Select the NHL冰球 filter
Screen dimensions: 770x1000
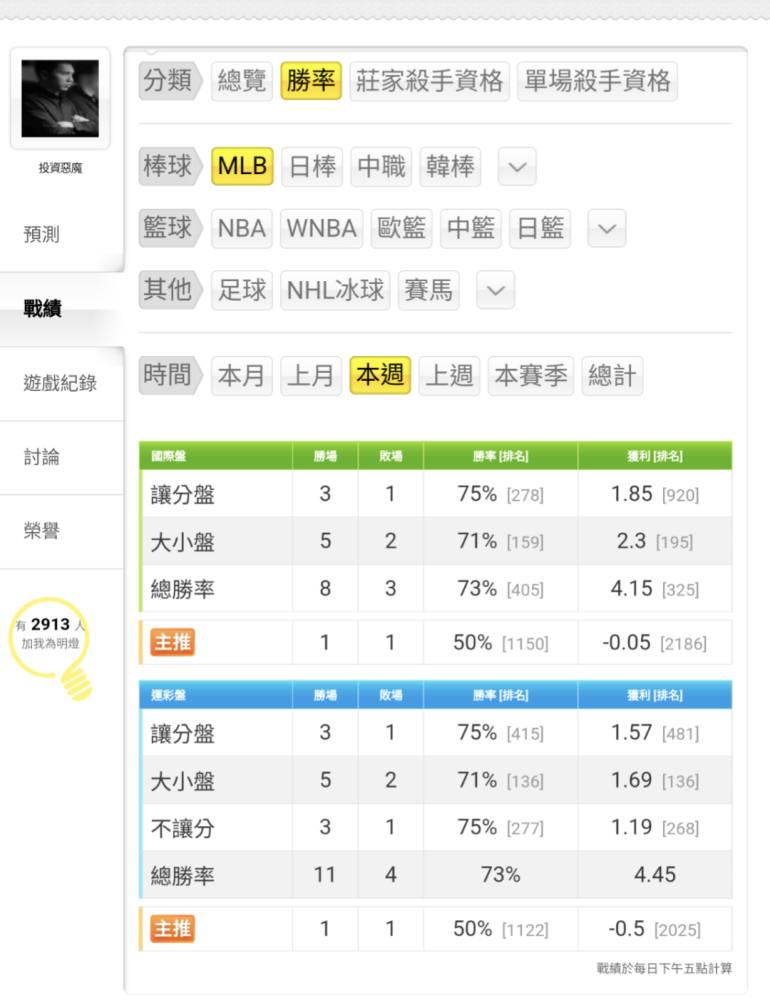pos(336,290)
